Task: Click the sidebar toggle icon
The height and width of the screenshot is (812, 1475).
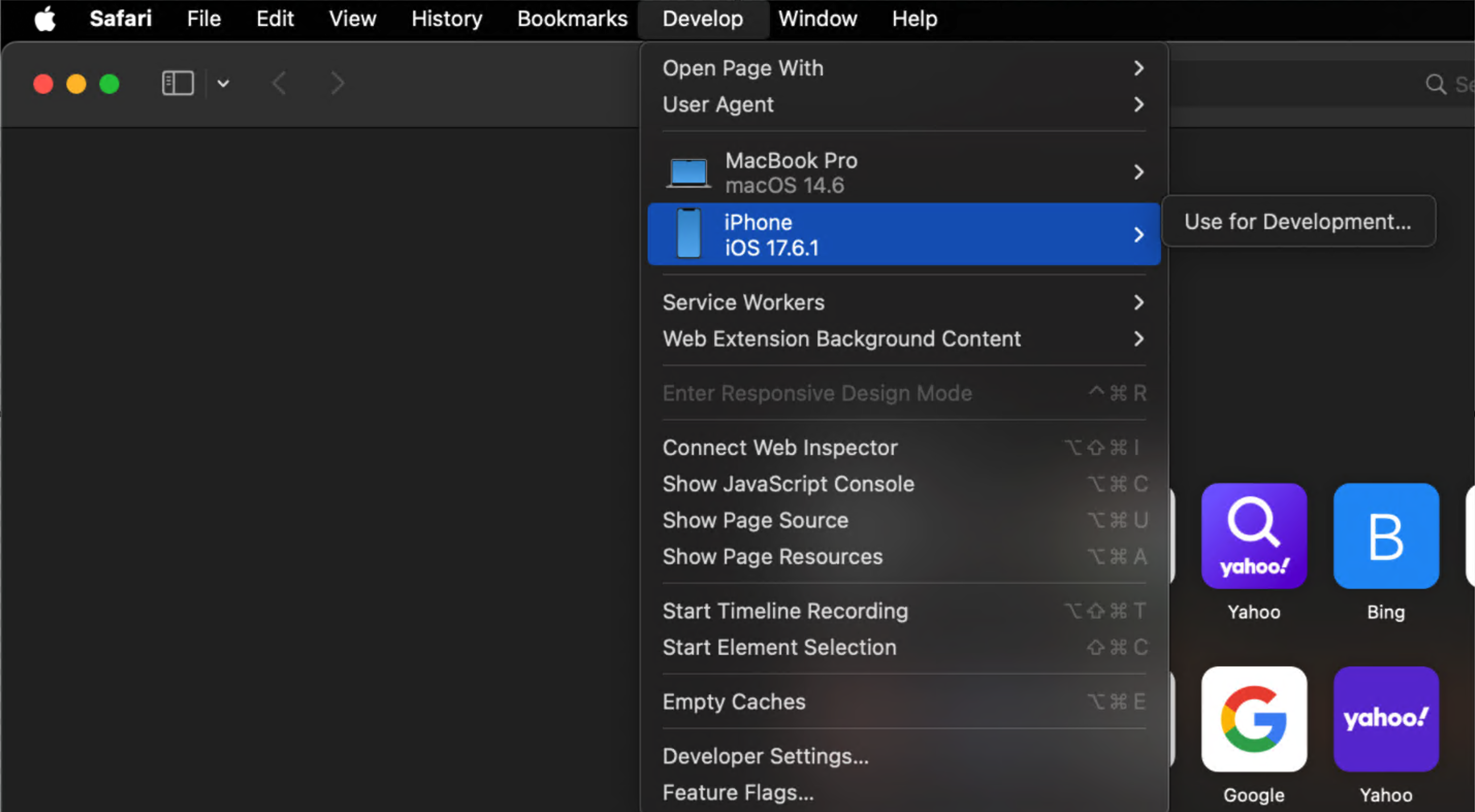Action: tap(178, 84)
